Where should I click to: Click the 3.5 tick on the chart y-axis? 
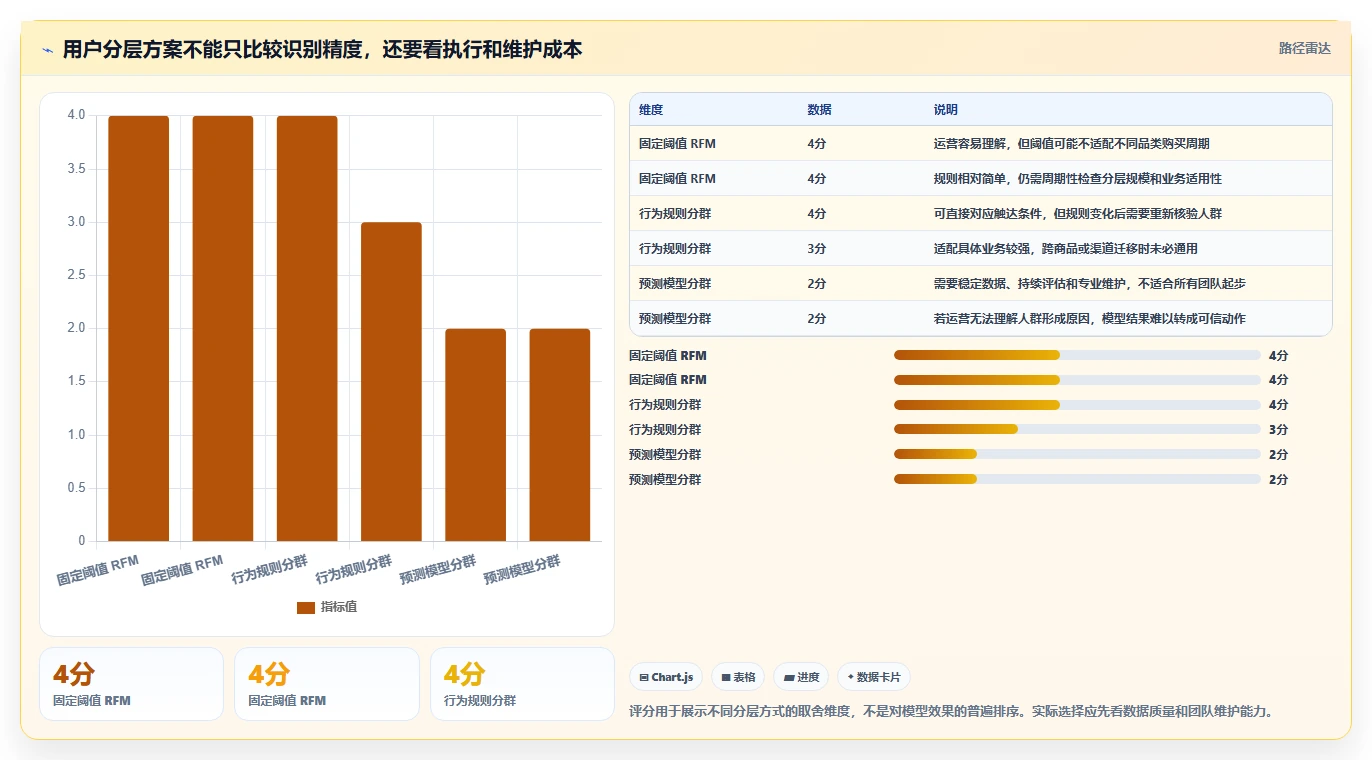(75, 169)
